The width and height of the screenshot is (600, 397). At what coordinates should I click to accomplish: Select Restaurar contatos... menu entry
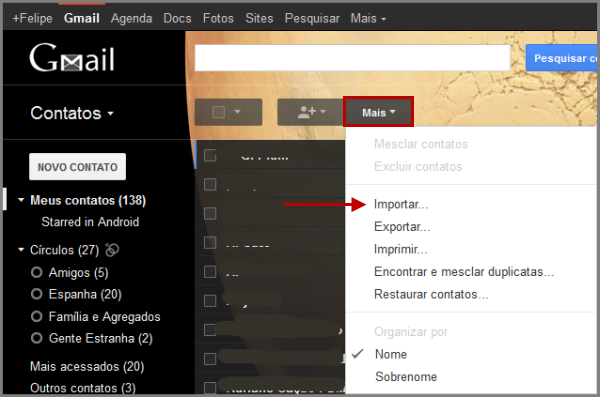pos(431,294)
